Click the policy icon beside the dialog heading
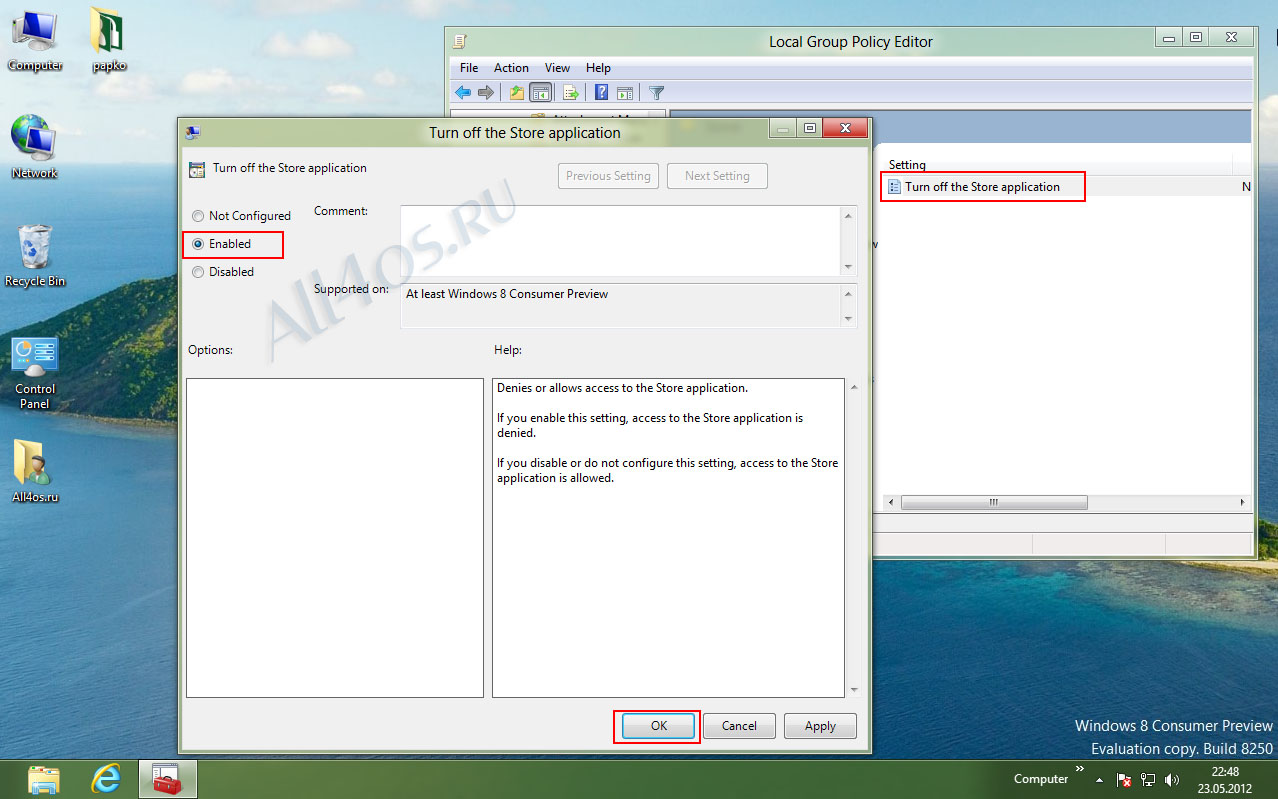This screenshot has height=799, width=1278. point(197,169)
